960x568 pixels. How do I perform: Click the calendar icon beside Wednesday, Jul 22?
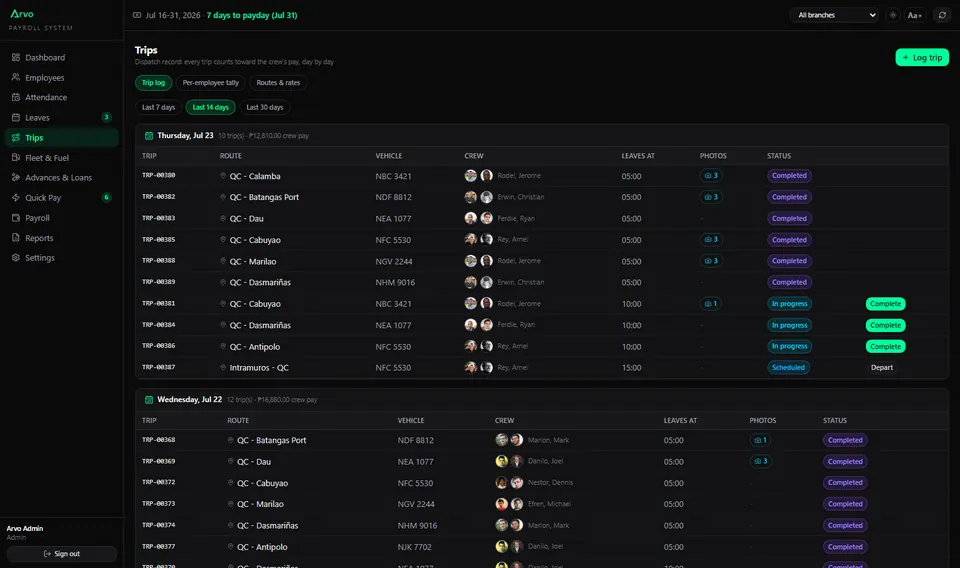(149, 400)
